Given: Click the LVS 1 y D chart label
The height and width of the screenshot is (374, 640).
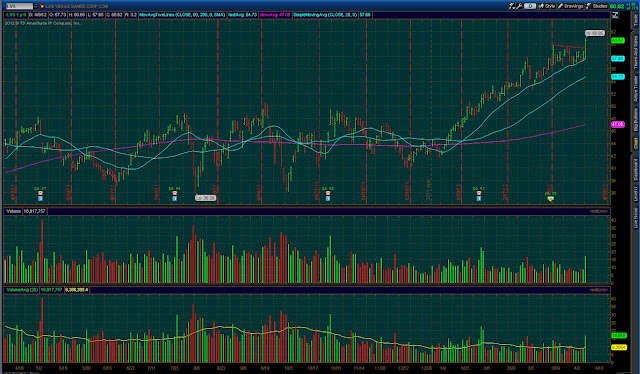Looking at the screenshot, I should click(16, 15).
